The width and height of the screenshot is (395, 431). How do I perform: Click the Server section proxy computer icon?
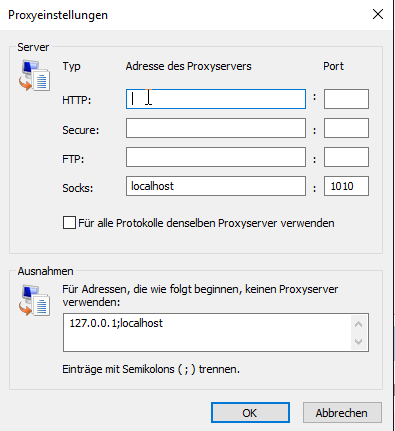(34, 75)
